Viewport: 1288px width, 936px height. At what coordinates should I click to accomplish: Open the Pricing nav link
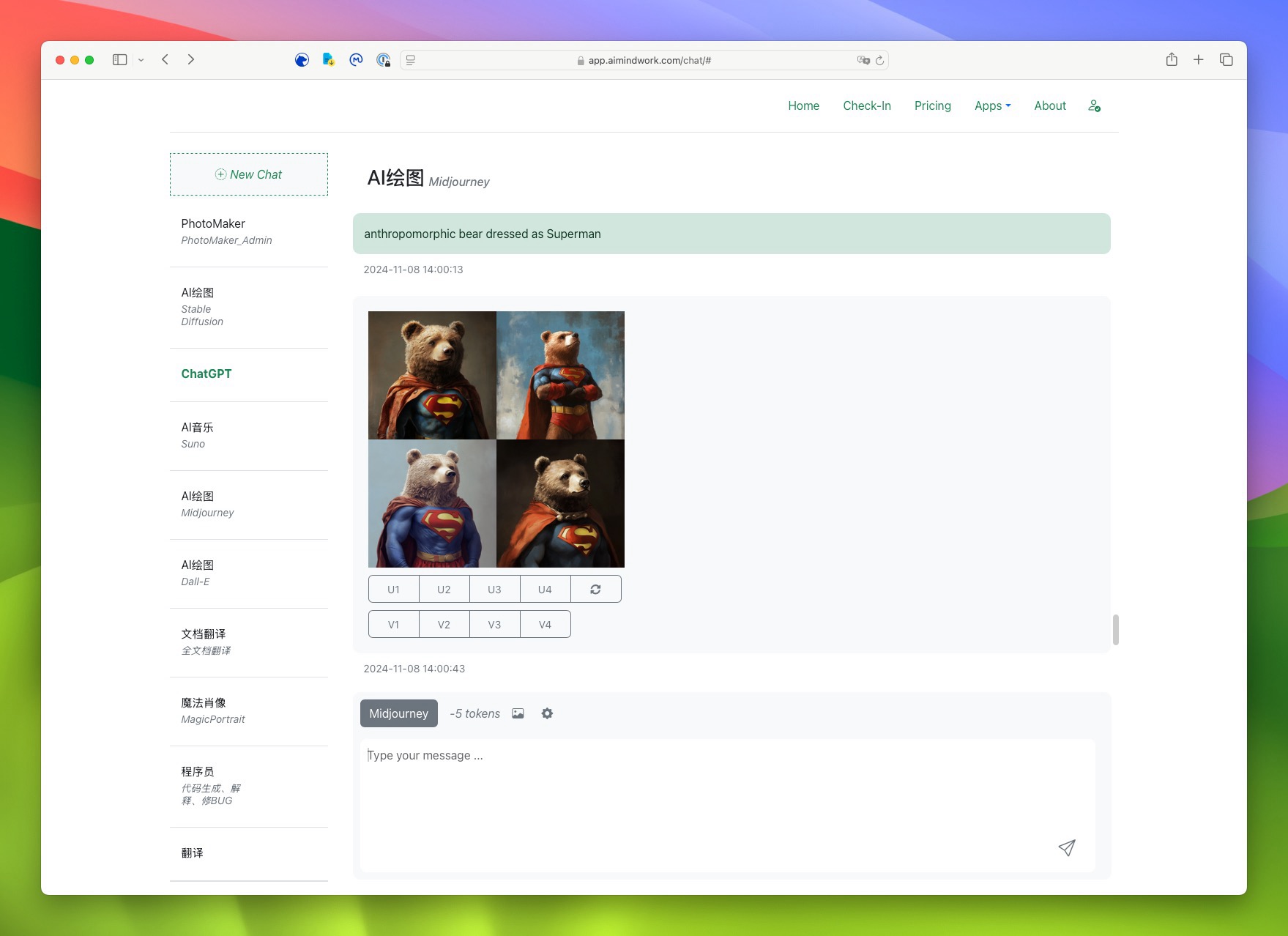tap(933, 105)
